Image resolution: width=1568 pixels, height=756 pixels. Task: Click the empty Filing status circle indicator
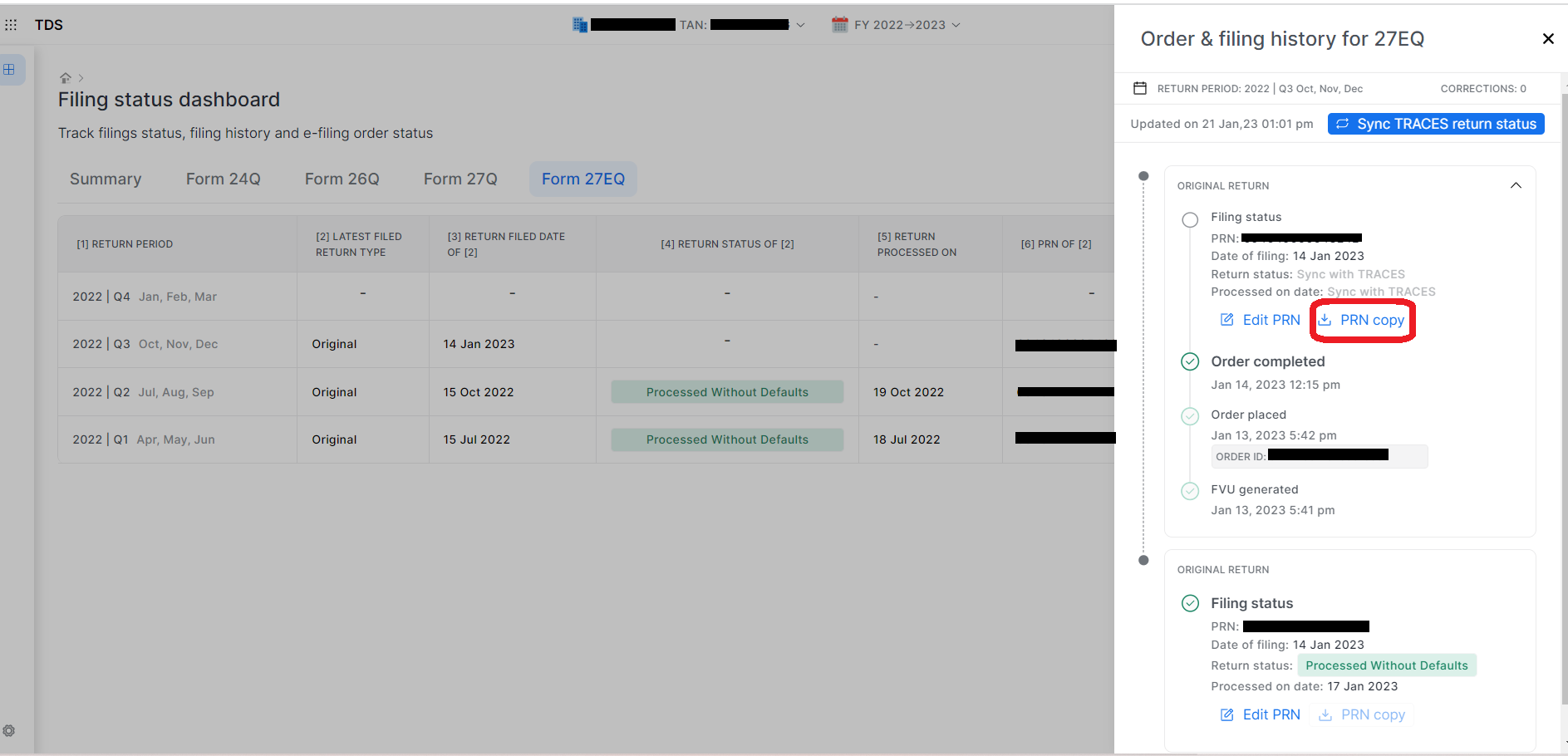coord(1190,220)
